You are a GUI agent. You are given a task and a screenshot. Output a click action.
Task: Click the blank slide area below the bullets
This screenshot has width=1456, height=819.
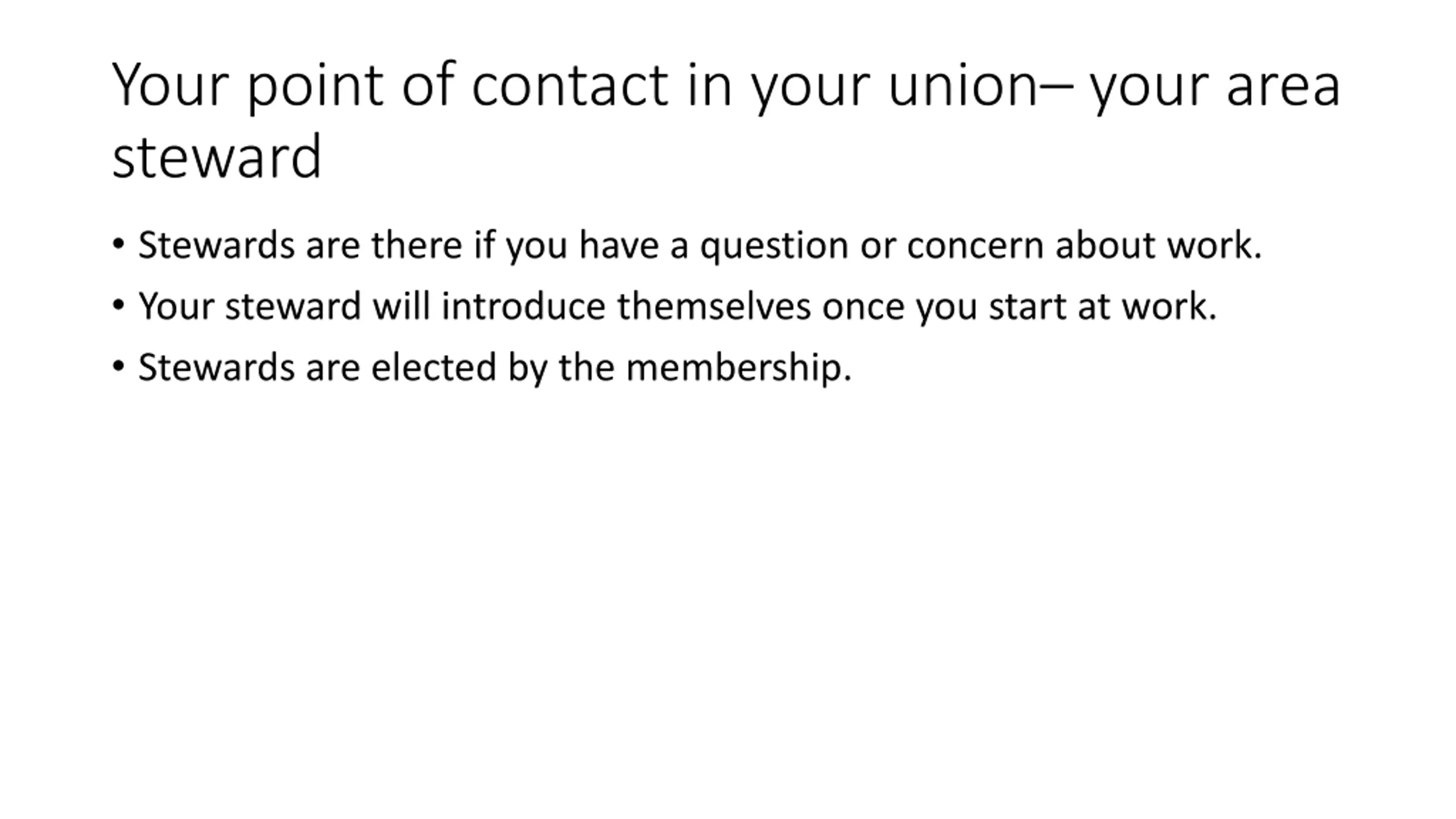(728, 597)
